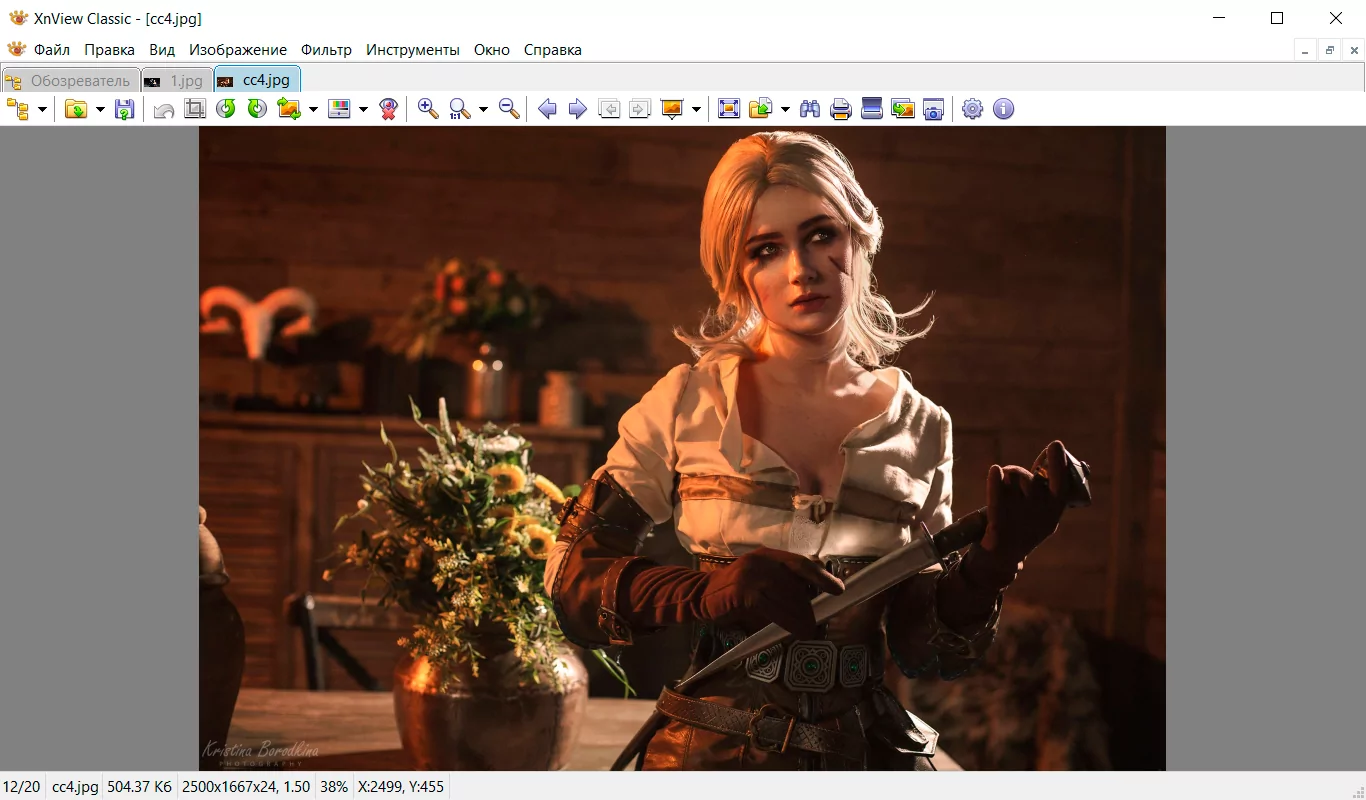The width and height of the screenshot is (1366, 800).
Task: Click the Save As floppy disk icon
Action: click(124, 109)
